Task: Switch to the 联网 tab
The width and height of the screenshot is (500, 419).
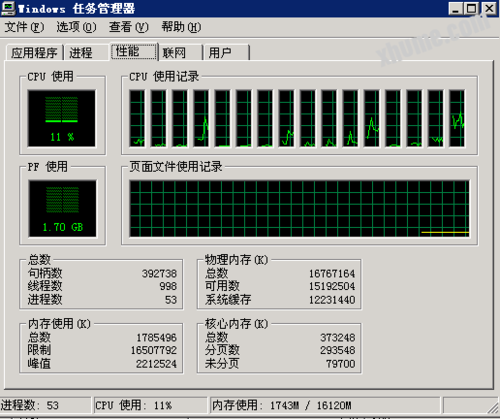Action: pyautogui.click(x=180, y=53)
